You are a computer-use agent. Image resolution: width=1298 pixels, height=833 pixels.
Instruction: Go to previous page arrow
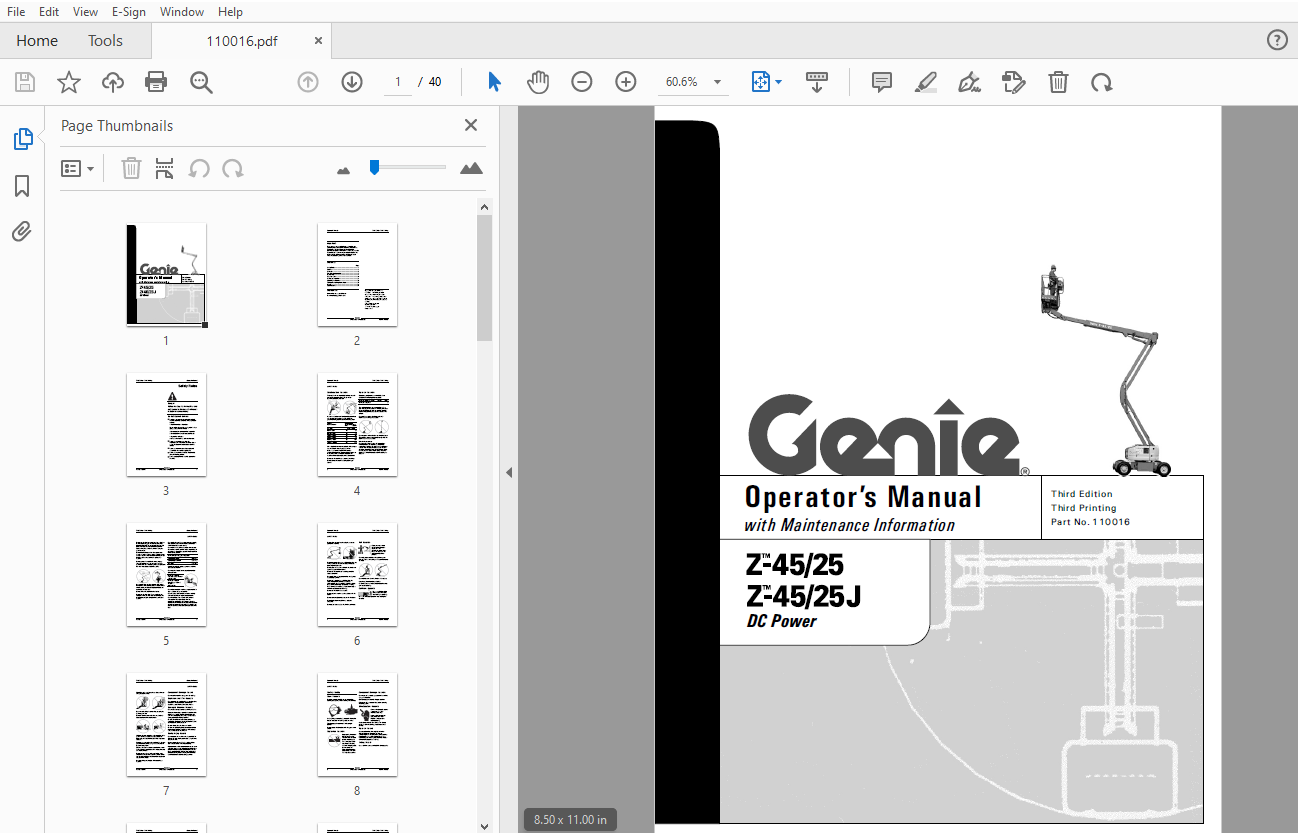click(x=308, y=82)
